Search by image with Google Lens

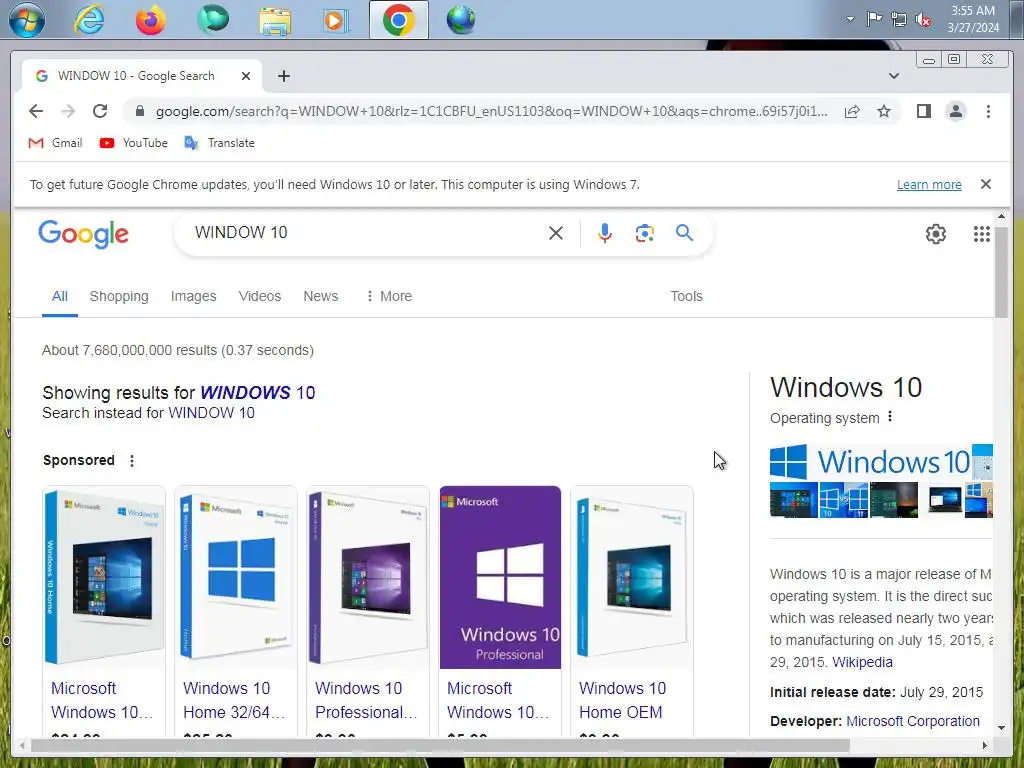[645, 233]
